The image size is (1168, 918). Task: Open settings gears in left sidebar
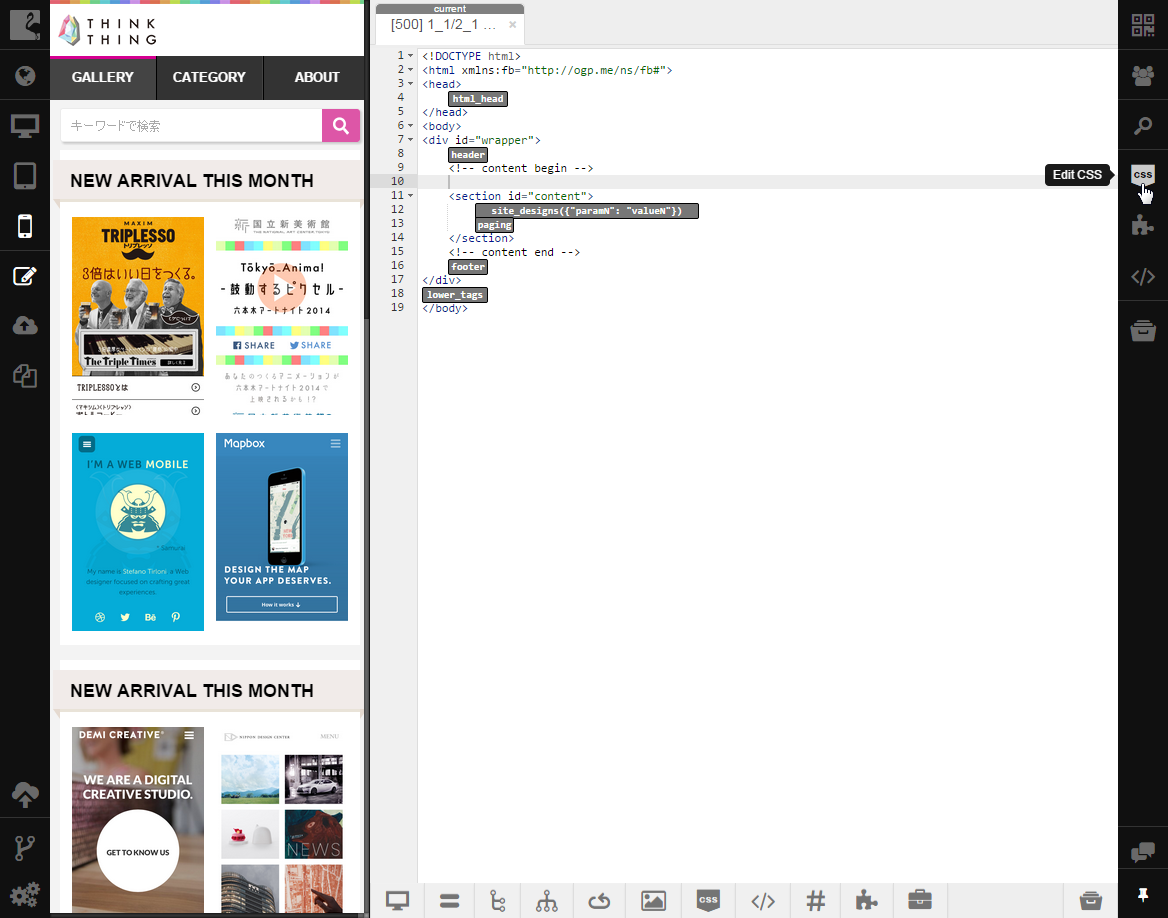pos(25,894)
